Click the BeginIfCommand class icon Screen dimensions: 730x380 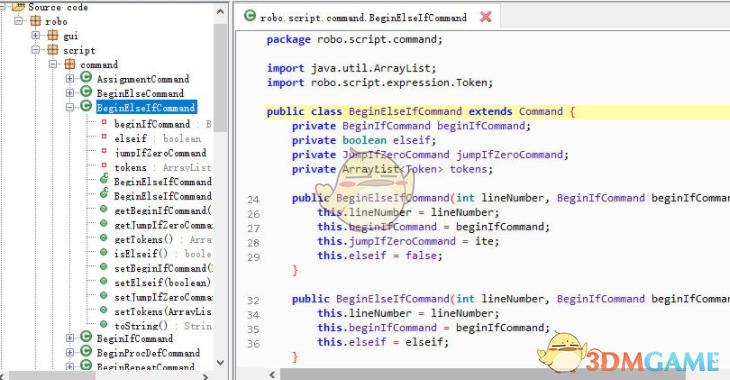86,337
